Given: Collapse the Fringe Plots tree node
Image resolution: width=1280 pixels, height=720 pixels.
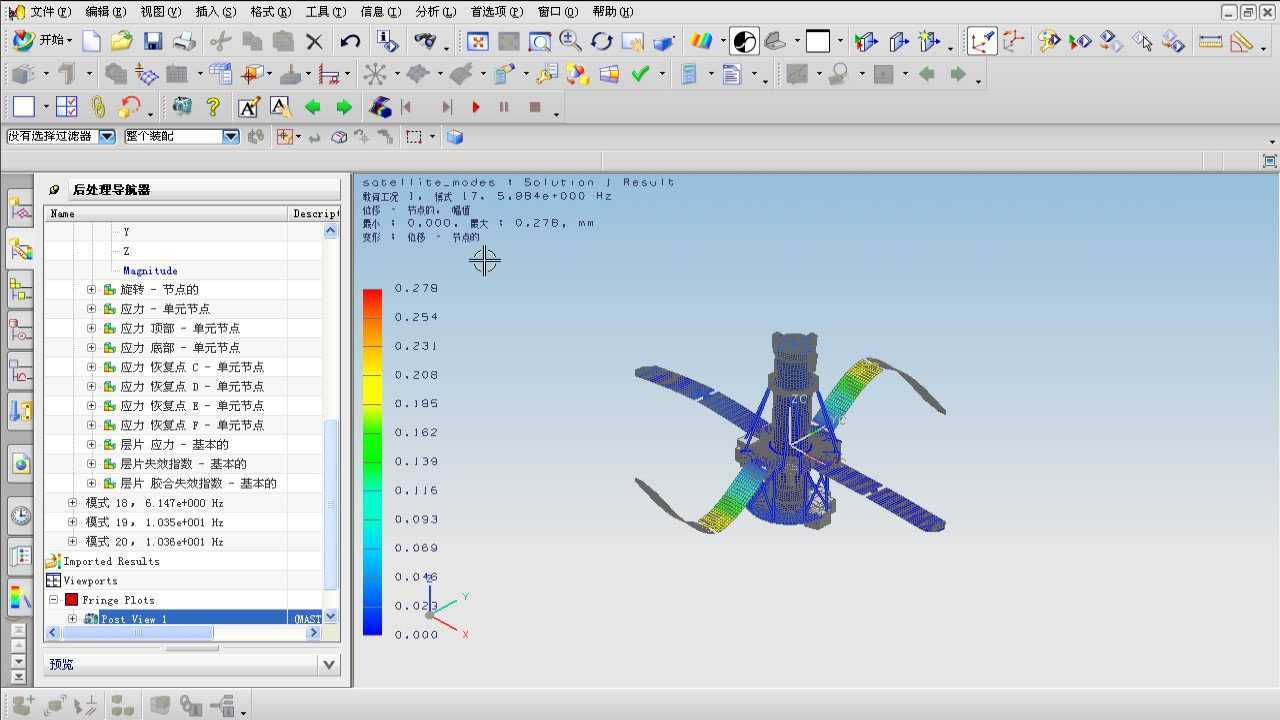Looking at the screenshot, I should pos(54,600).
